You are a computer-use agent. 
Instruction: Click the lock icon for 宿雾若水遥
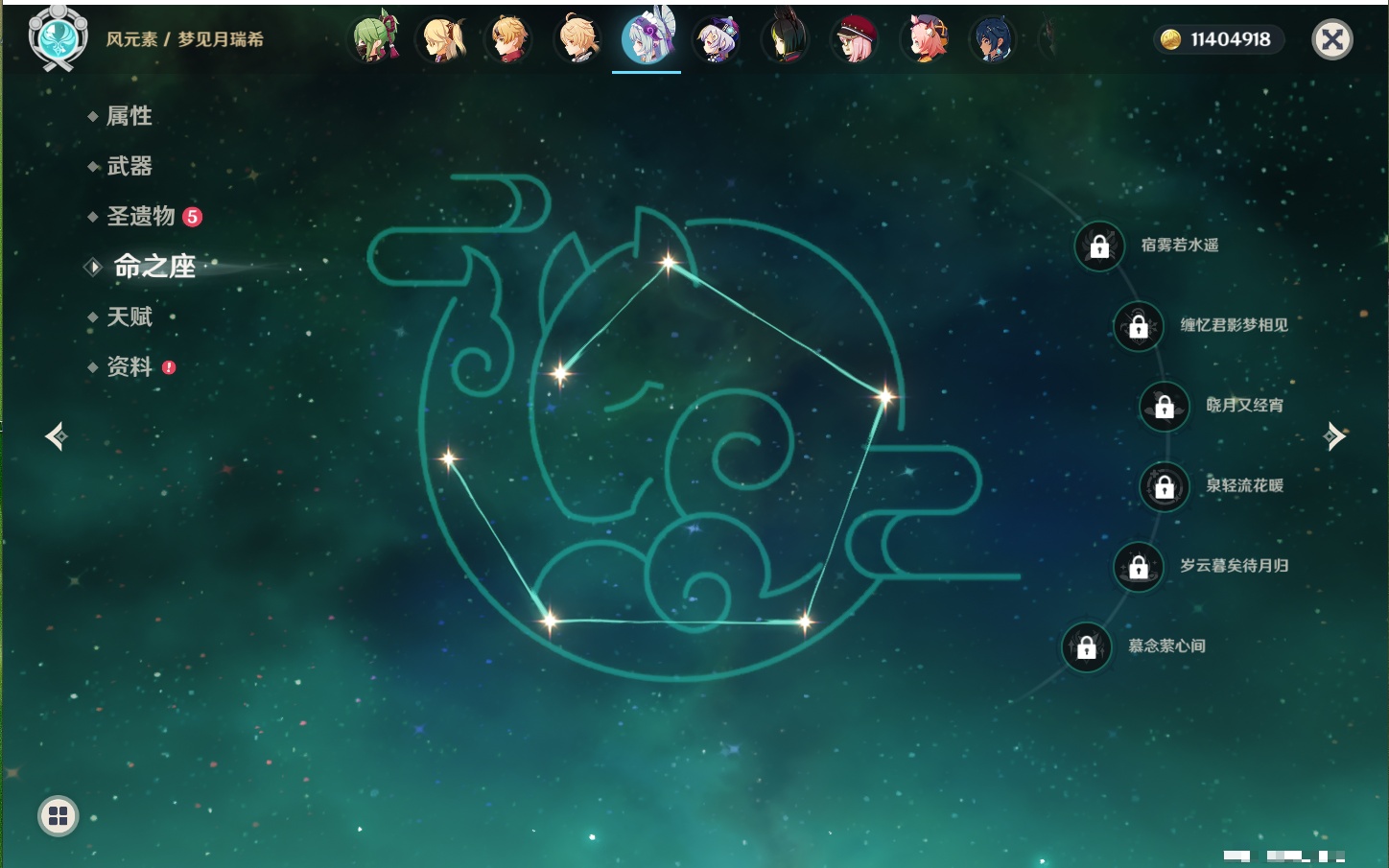pyautogui.click(x=1099, y=246)
